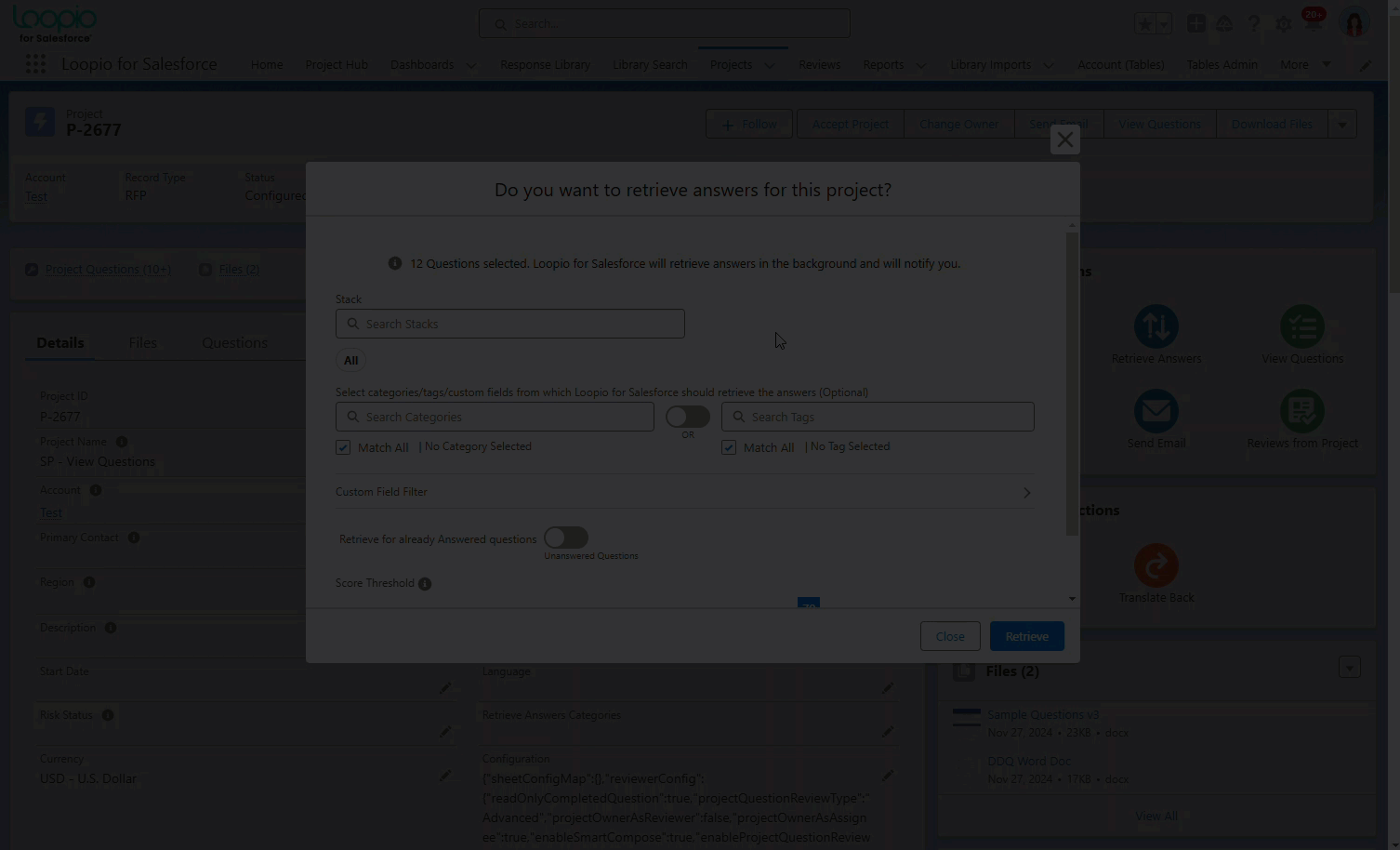Screen dimensions: 1400x850
Task: Open the Dashboards nav dropdown chevron
Action: click(470, 65)
